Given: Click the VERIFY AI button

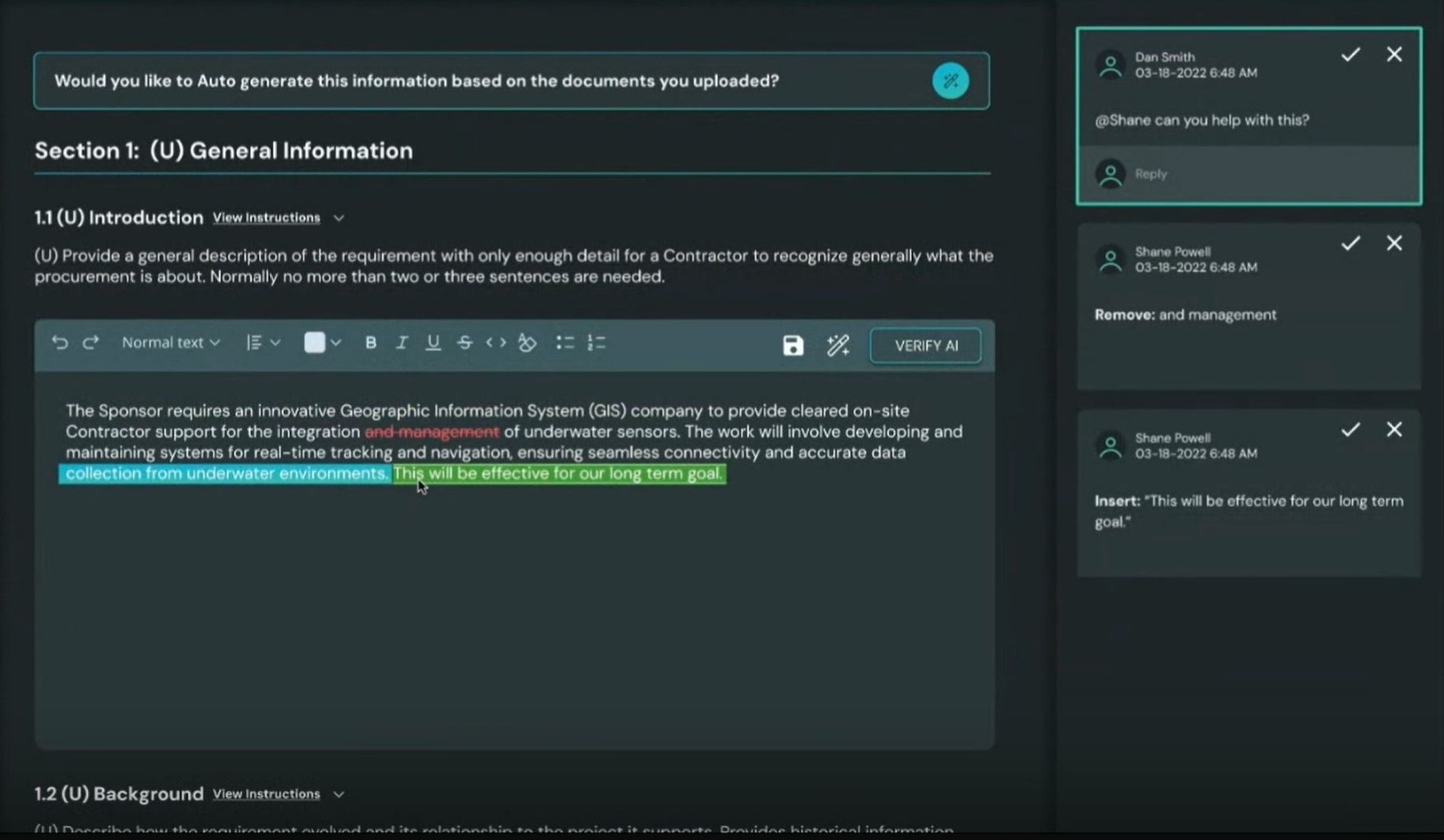Looking at the screenshot, I should (x=925, y=346).
